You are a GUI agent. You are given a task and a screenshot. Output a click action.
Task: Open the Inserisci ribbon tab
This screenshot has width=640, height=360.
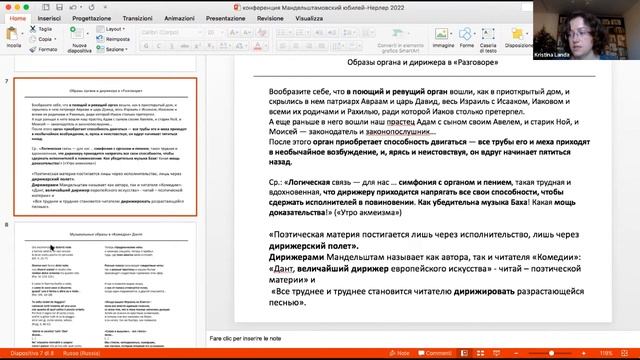click(x=49, y=18)
